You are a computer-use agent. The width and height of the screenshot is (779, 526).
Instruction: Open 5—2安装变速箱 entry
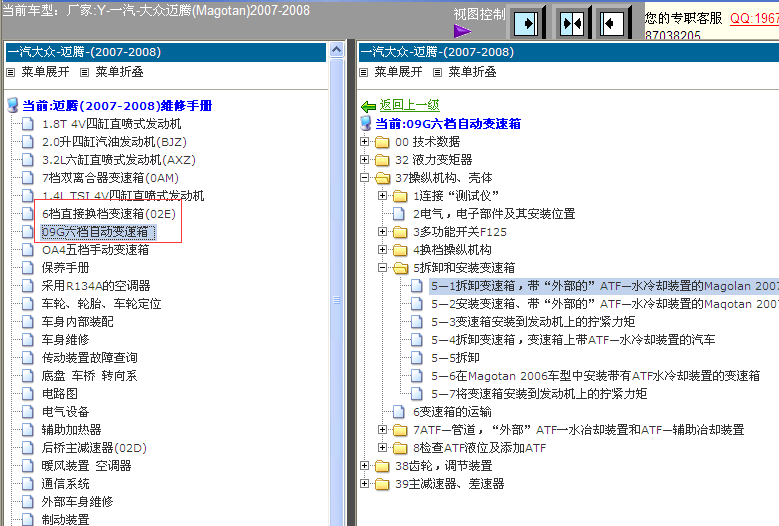(605, 304)
